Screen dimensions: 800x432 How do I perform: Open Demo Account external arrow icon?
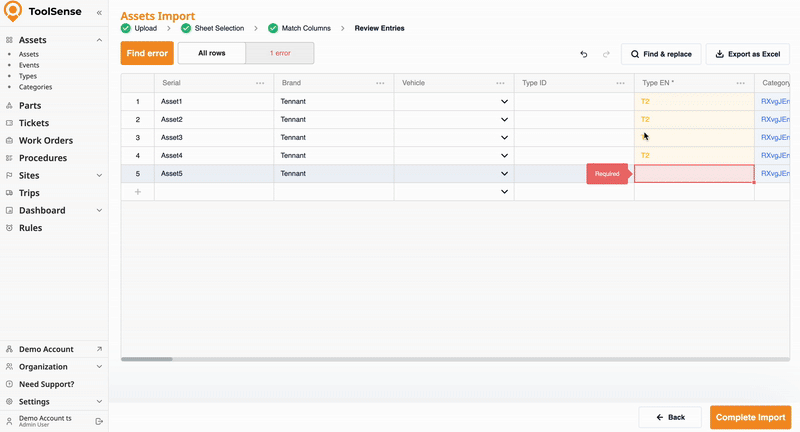click(99, 349)
